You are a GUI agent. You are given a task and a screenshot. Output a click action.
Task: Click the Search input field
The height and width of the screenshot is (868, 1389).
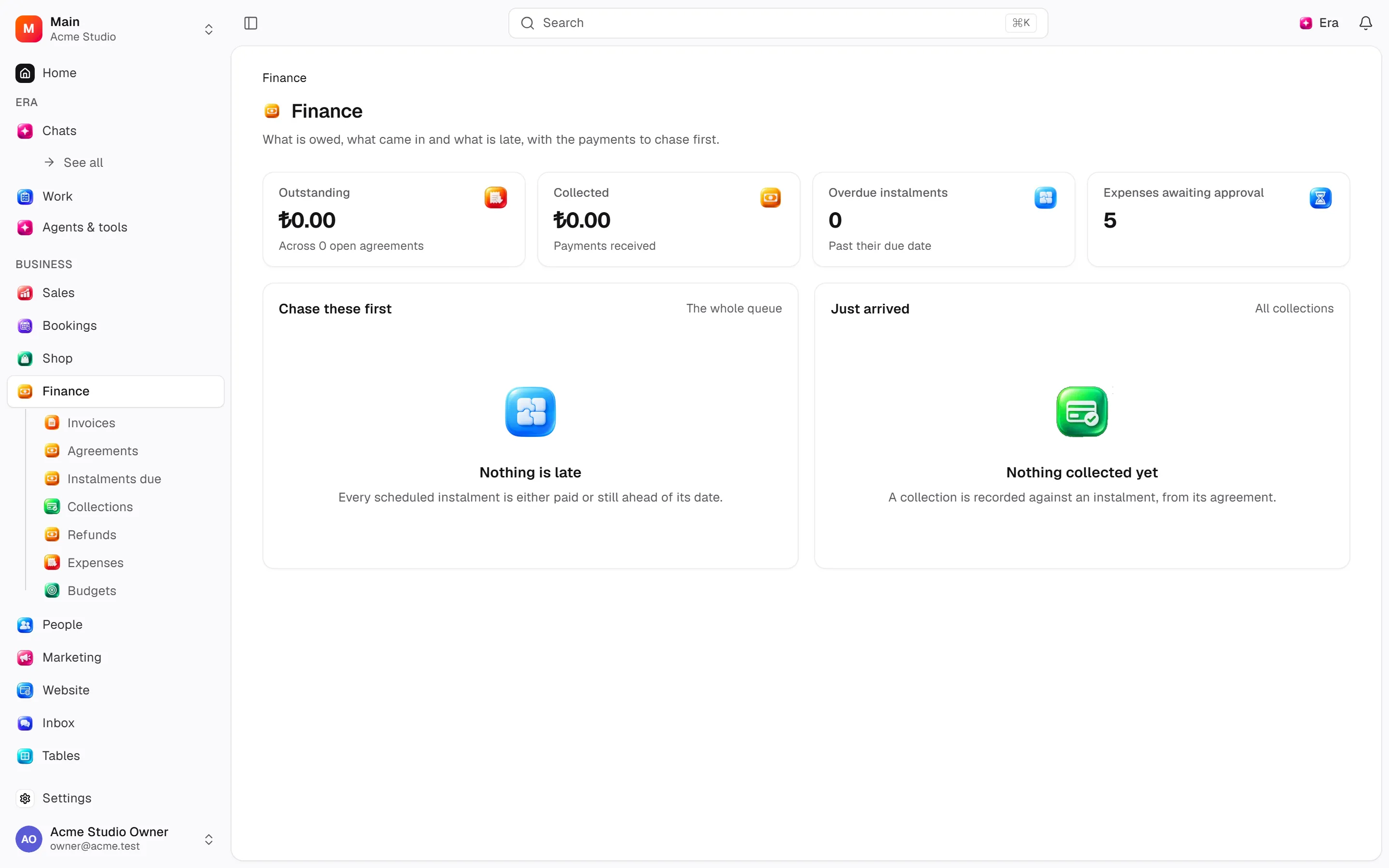(778, 23)
